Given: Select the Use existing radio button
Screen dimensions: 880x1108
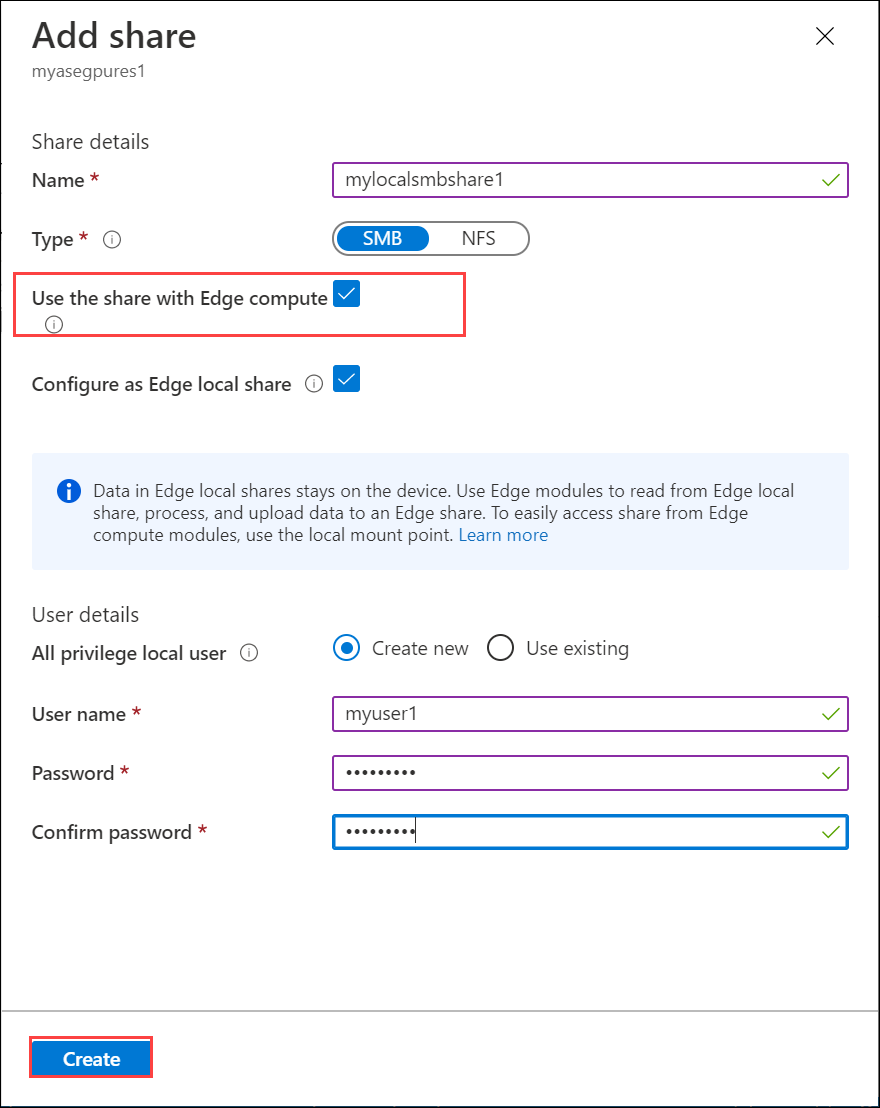Looking at the screenshot, I should tap(500, 648).
